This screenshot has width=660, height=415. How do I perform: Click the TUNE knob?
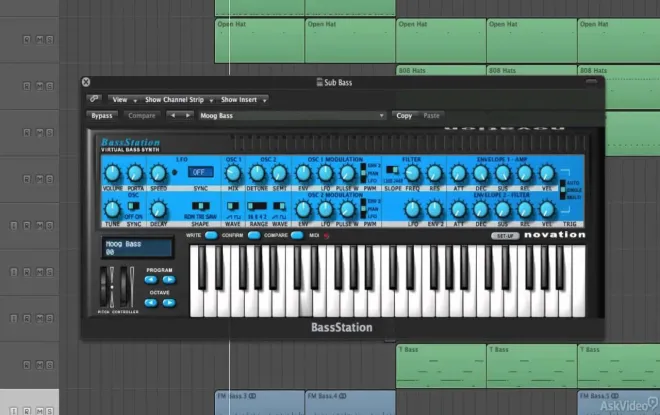112,209
